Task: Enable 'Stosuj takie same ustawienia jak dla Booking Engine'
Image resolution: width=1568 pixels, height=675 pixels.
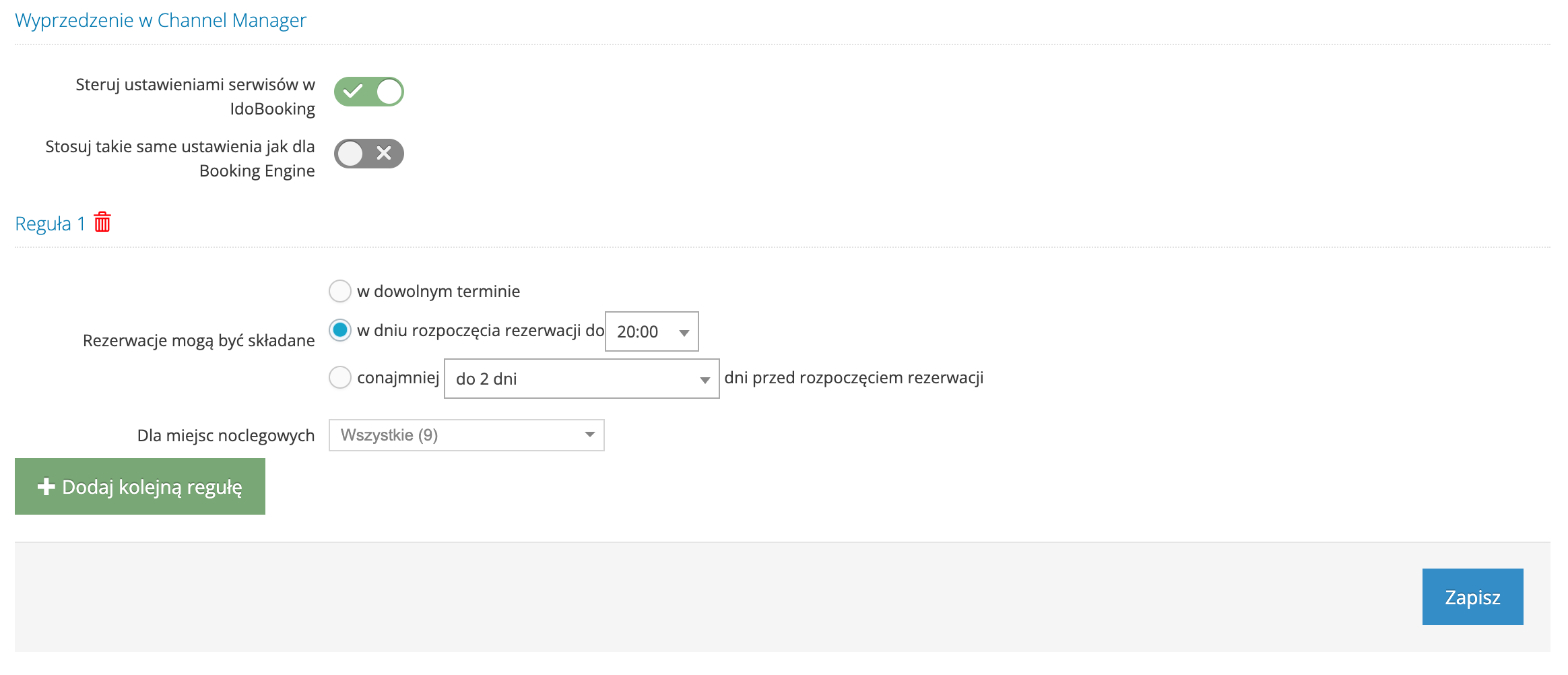Action: tap(368, 154)
